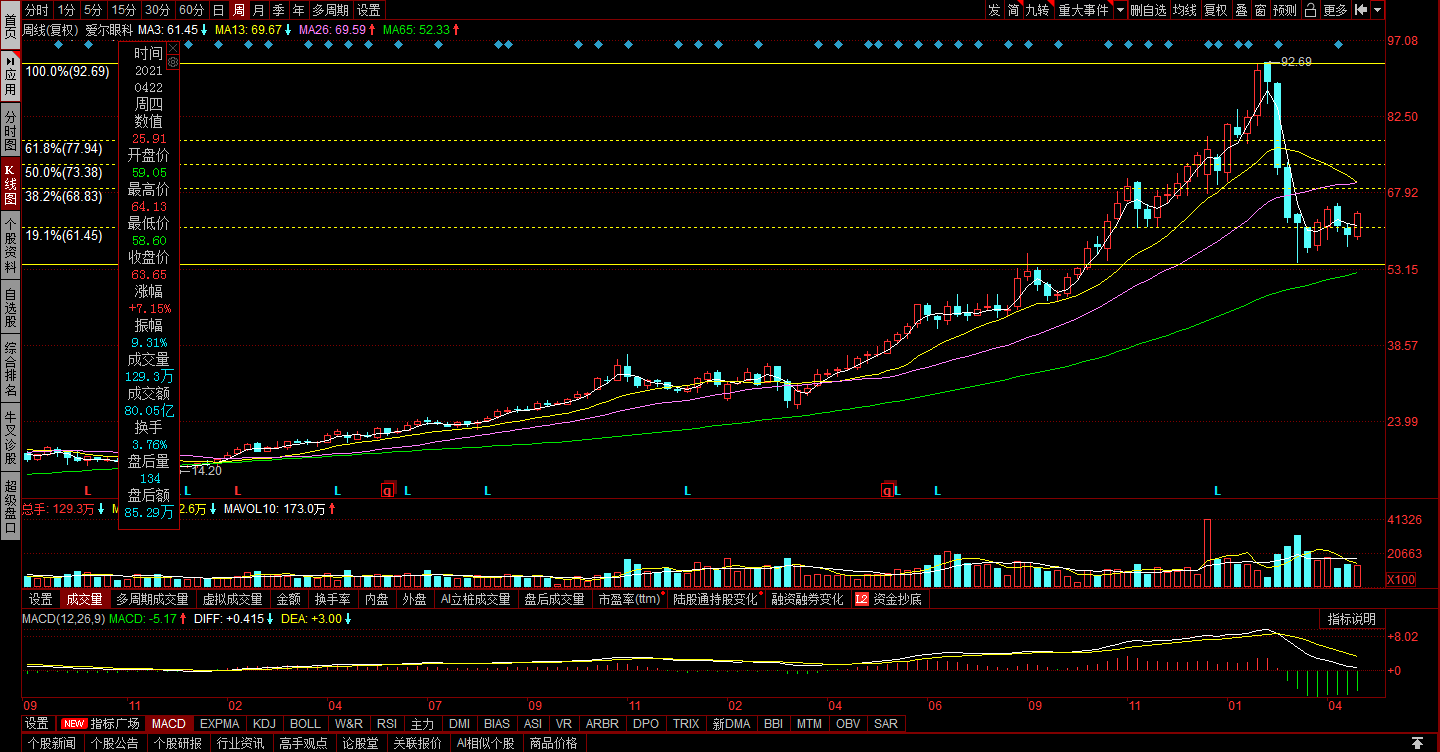Click X100 volume scale label
The width and height of the screenshot is (1440, 752).
(1400, 580)
